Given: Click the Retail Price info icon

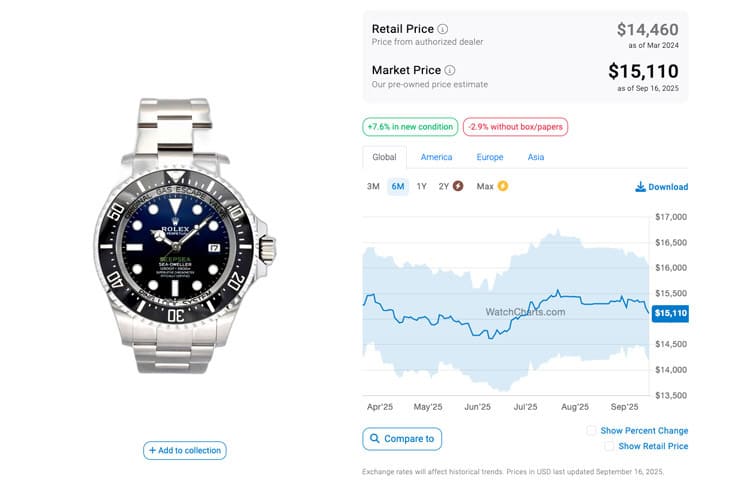Looking at the screenshot, I should pyautogui.click(x=443, y=29).
